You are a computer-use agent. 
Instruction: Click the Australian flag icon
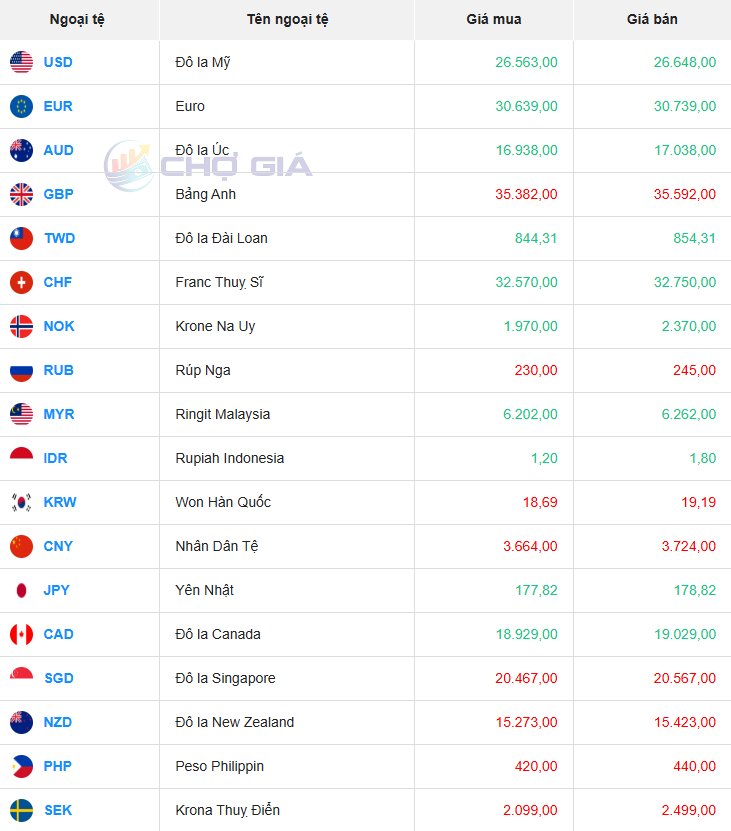[x=21, y=150]
